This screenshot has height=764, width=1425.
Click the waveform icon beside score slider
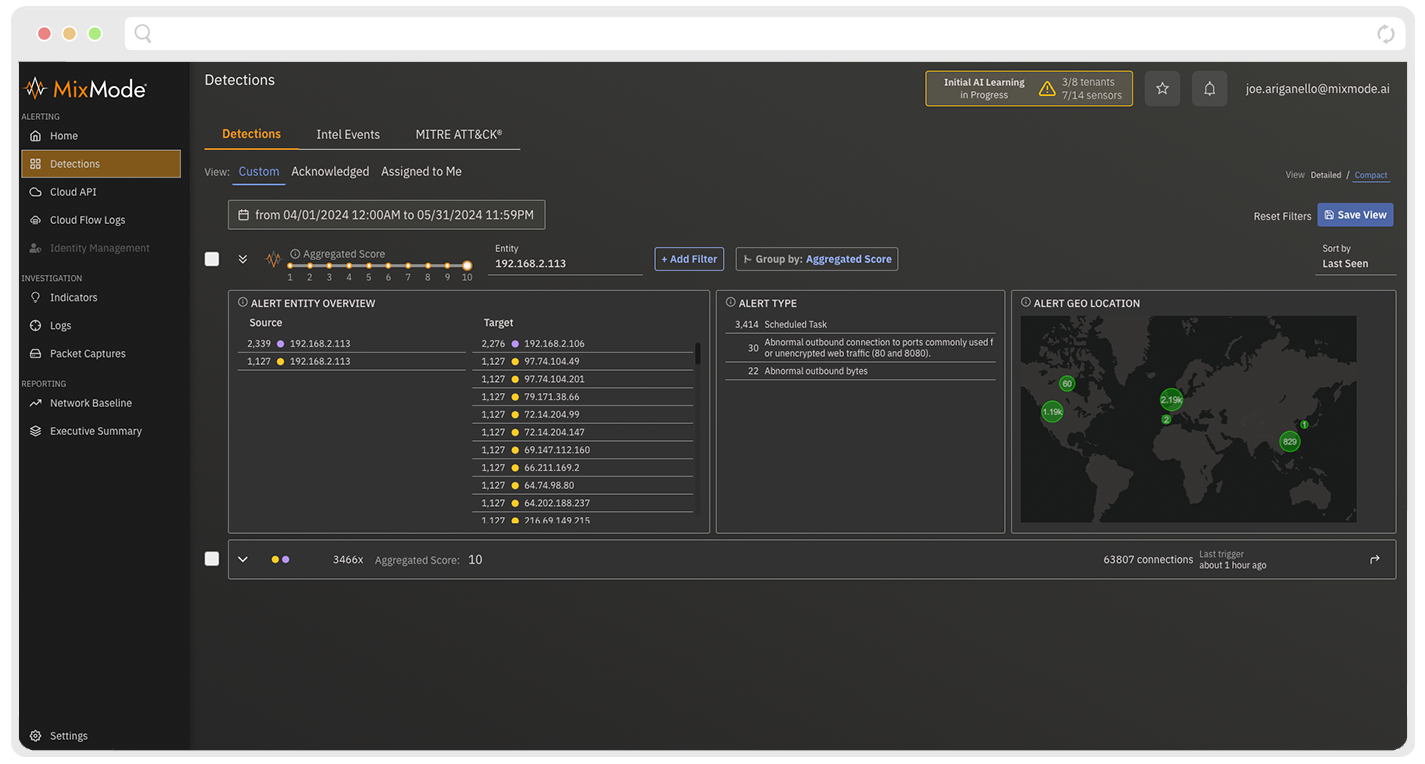[273, 260]
